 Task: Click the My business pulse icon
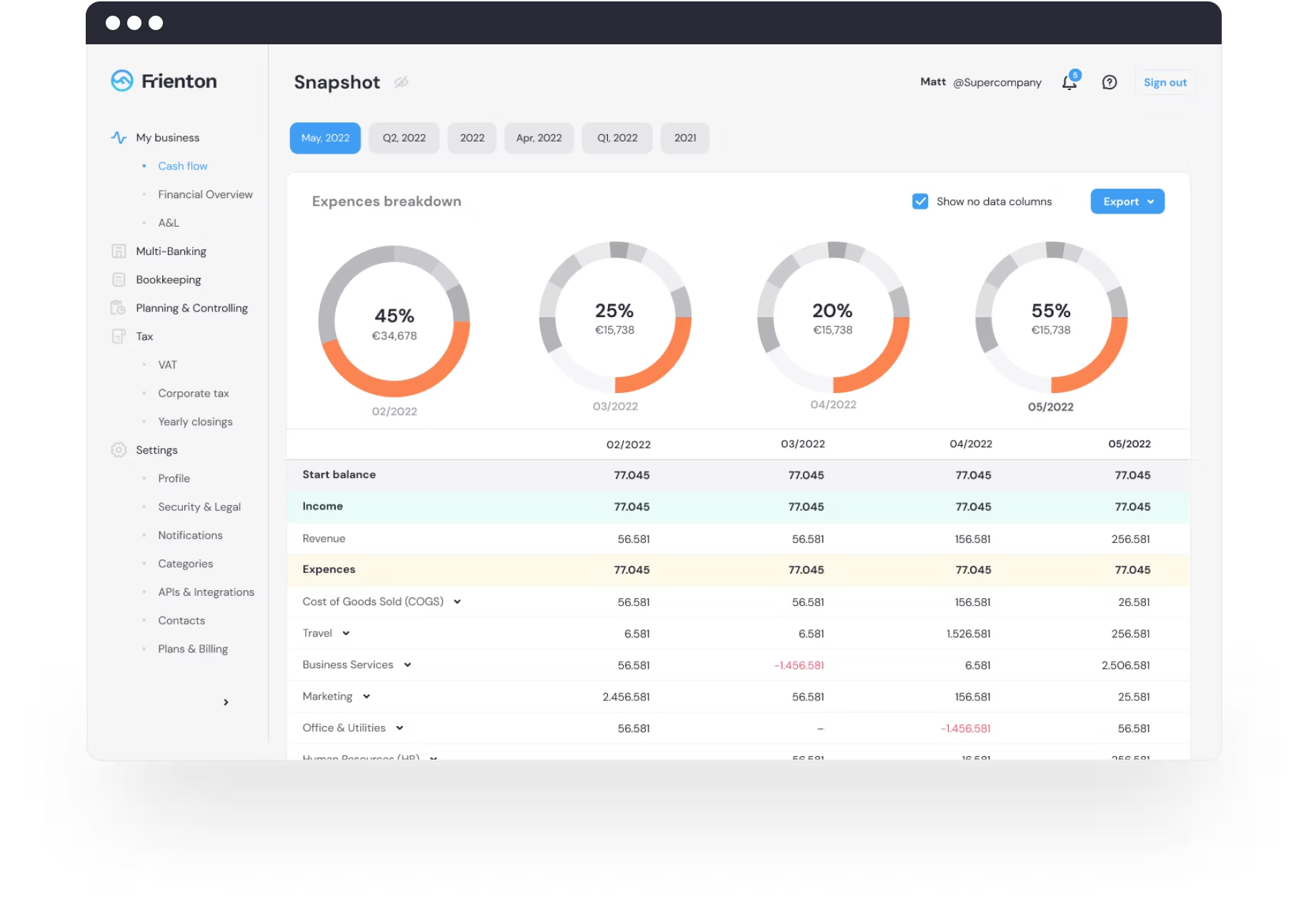pos(119,137)
